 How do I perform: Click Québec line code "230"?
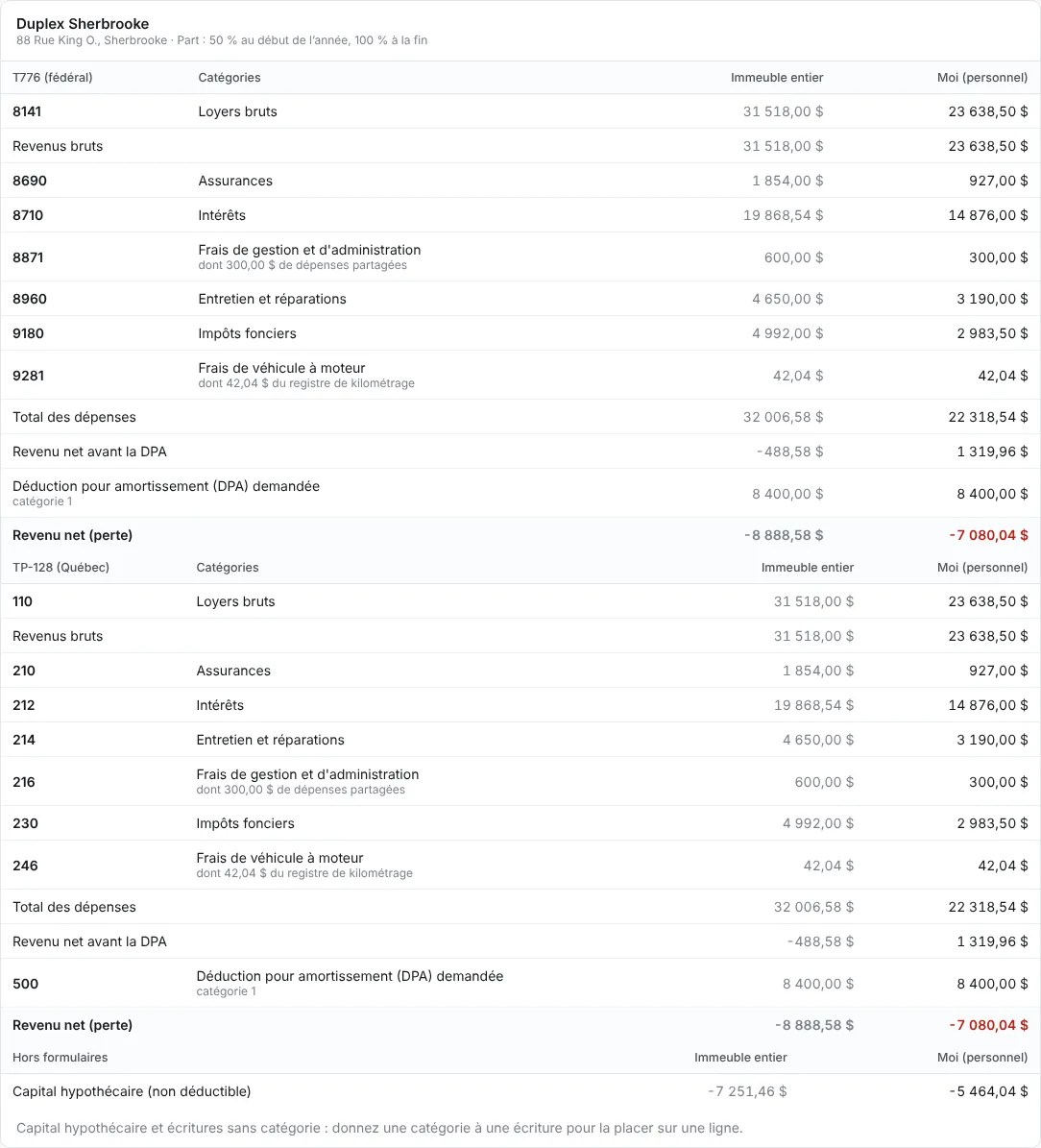coord(25,823)
